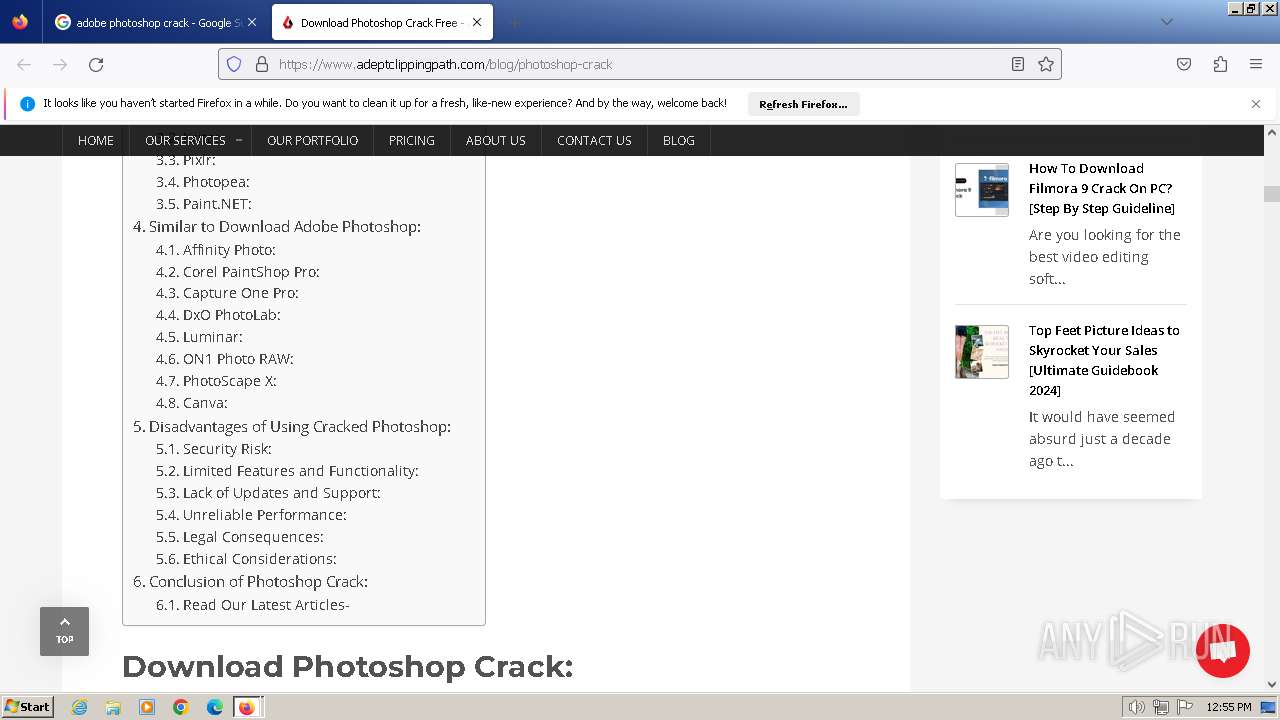The image size is (1280, 720).
Task: Bookmark this page with the star icon
Action: pos(1046,64)
